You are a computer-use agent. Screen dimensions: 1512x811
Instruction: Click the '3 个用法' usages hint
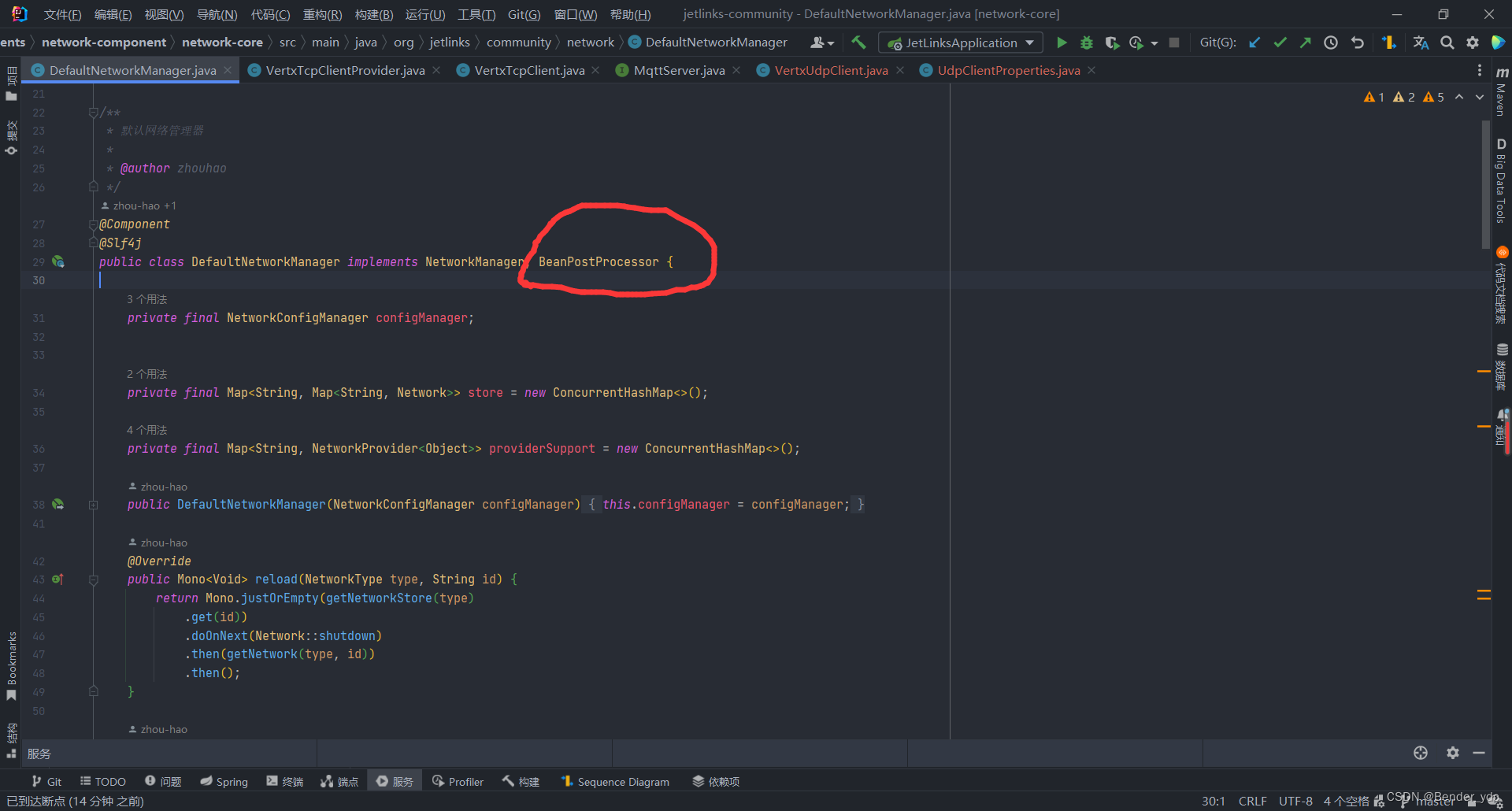point(147,299)
